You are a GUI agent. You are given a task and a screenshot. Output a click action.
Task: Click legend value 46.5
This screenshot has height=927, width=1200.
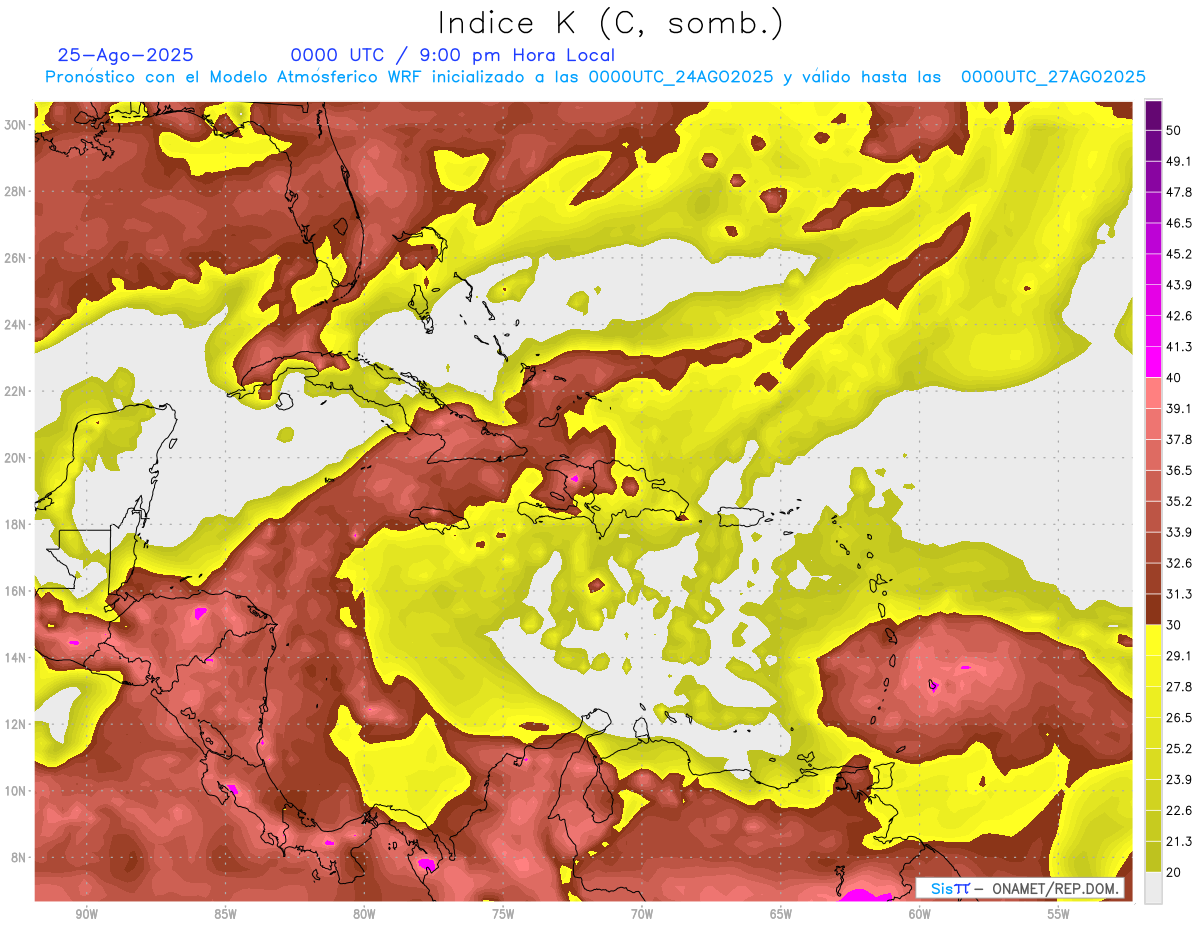click(1179, 224)
